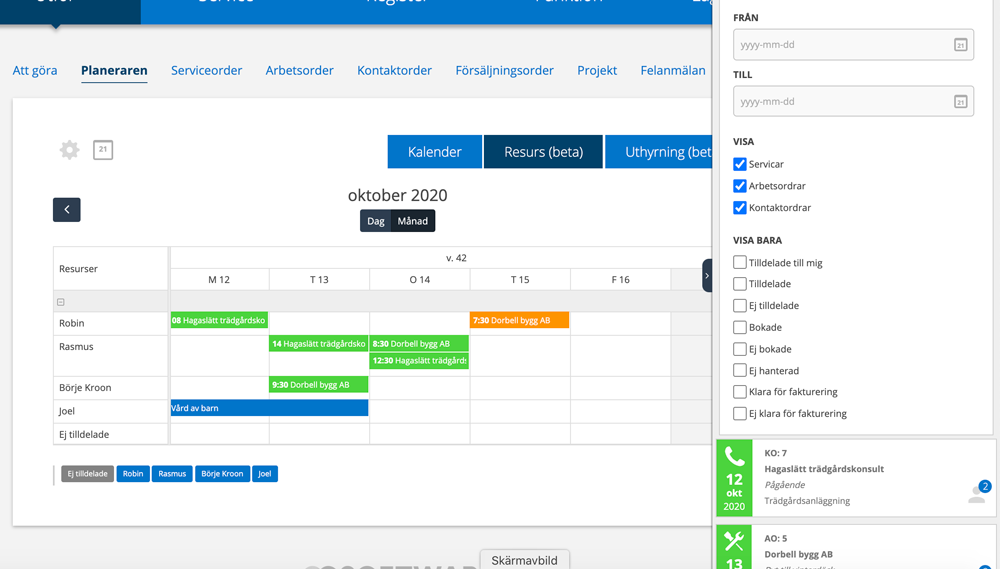Check Ej klara för fakturering filter
The image size is (1000, 569).
tap(740, 413)
